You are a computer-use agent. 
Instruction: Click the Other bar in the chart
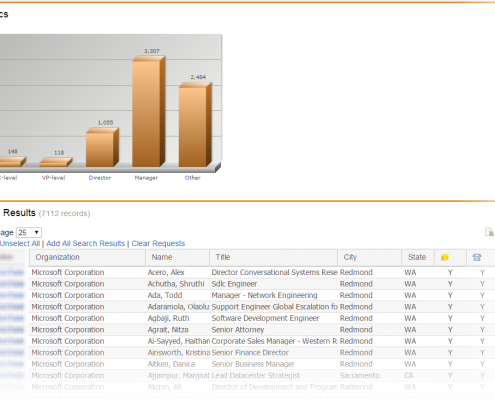click(195, 125)
